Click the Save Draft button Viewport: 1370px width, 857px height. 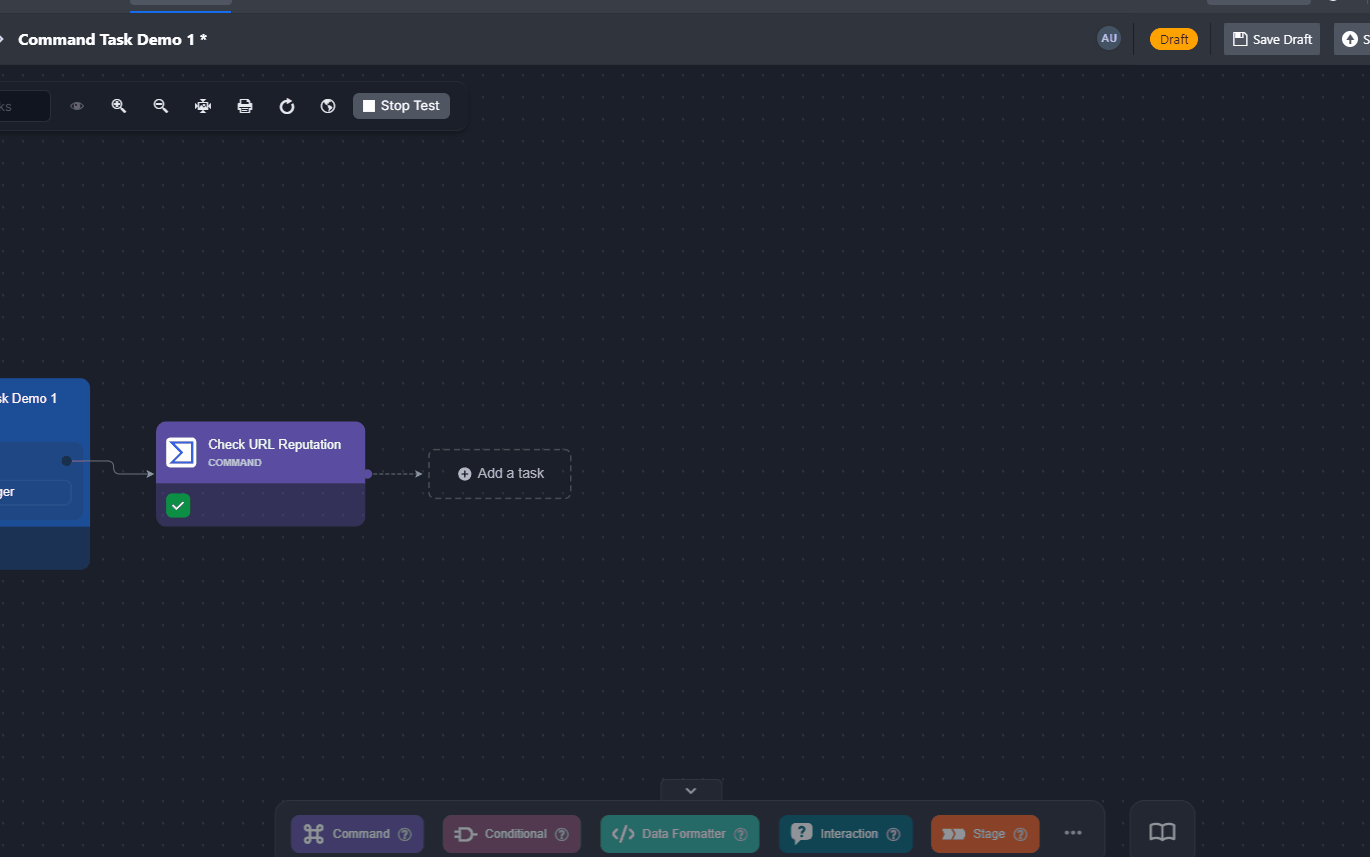(x=1271, y=39)
